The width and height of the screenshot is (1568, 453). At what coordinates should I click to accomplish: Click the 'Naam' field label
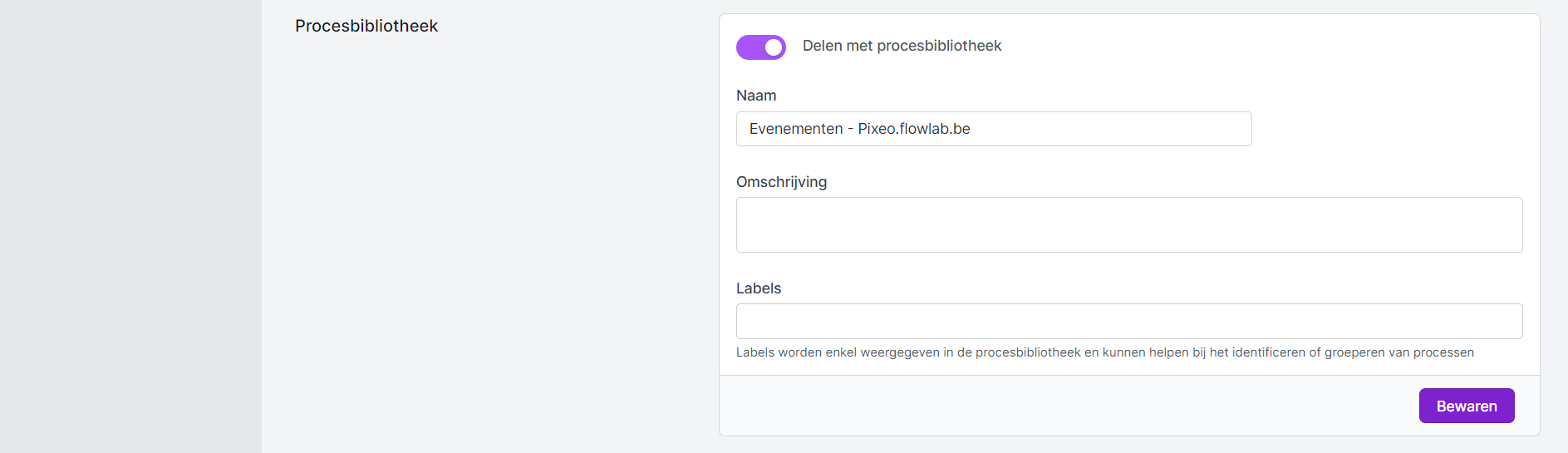click(756, 96)
